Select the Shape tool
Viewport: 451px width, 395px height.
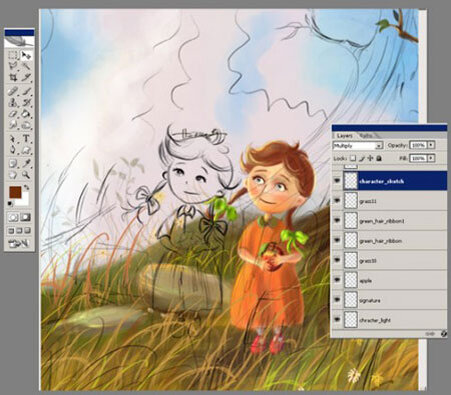coord(25,150)
